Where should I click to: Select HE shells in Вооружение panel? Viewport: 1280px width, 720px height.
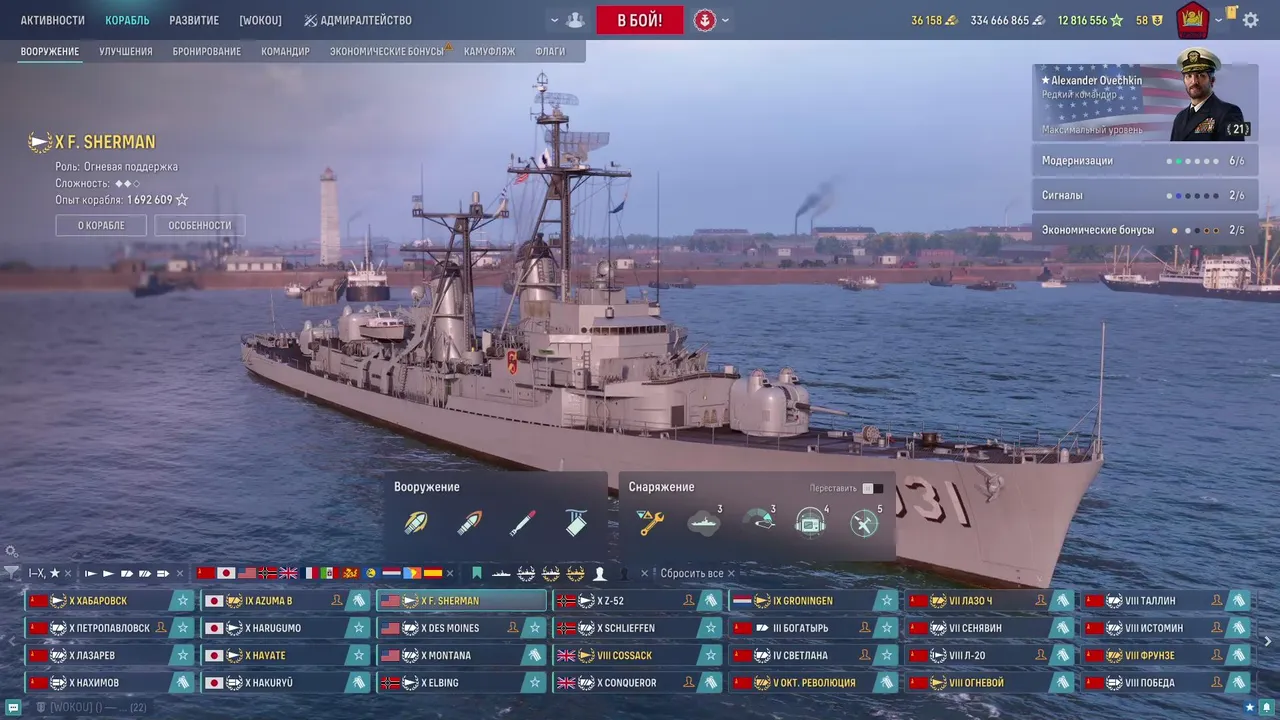pos(415,522)
